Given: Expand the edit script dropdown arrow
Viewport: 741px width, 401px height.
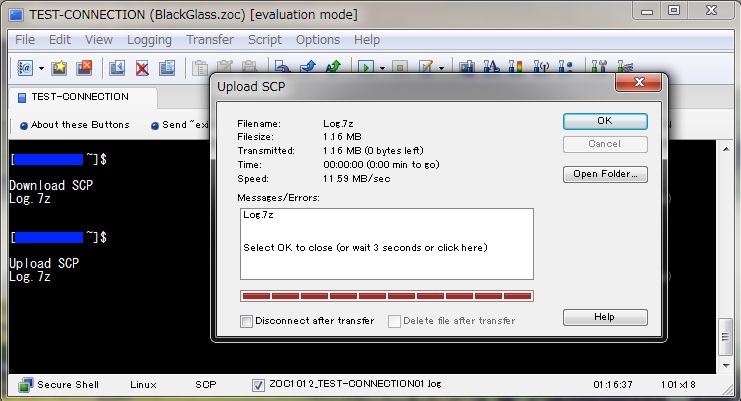Looking at the screenshot, I should coord(441,68).
